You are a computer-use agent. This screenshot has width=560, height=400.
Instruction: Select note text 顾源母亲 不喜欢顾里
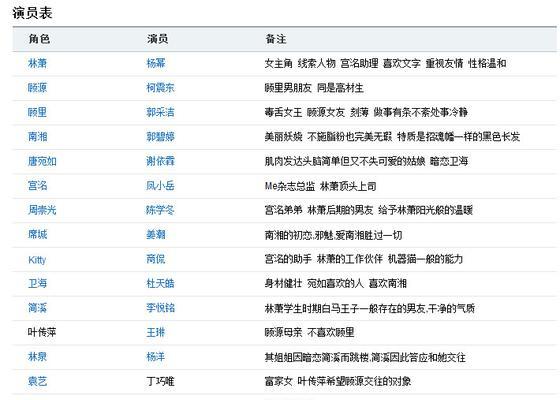point(309,332)
